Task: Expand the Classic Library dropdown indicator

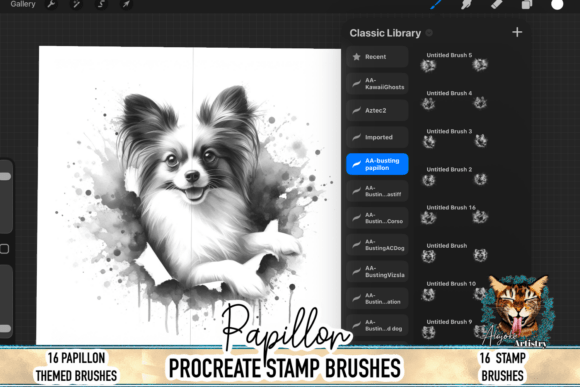Action: (429, 33)
